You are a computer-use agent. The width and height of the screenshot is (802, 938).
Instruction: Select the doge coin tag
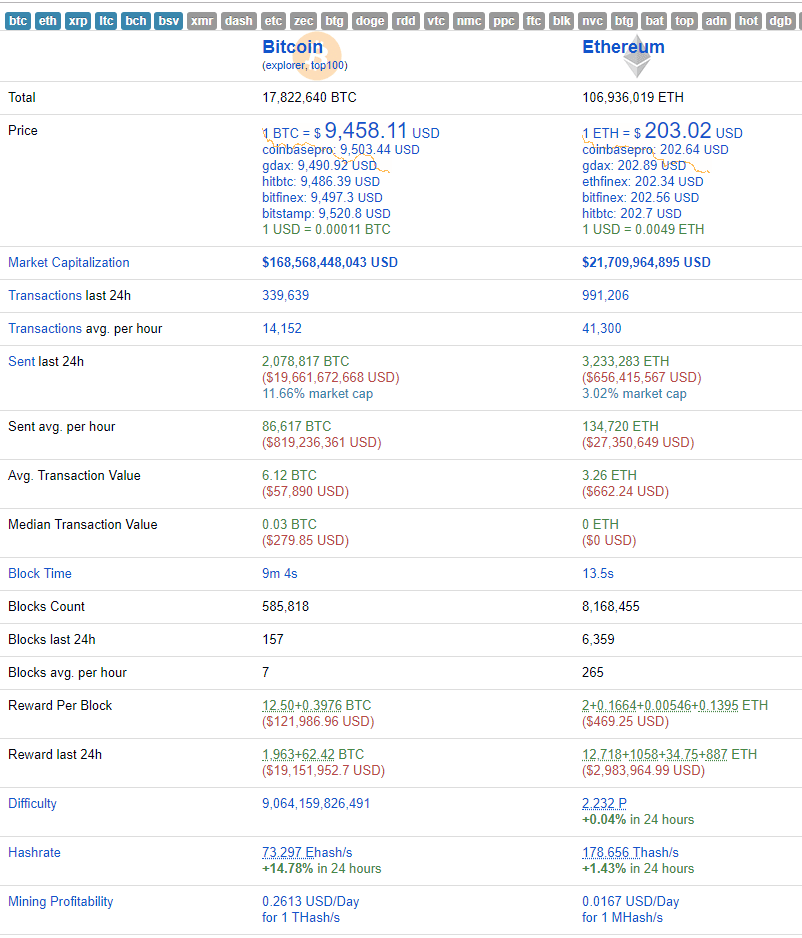[x=370, y=21]
